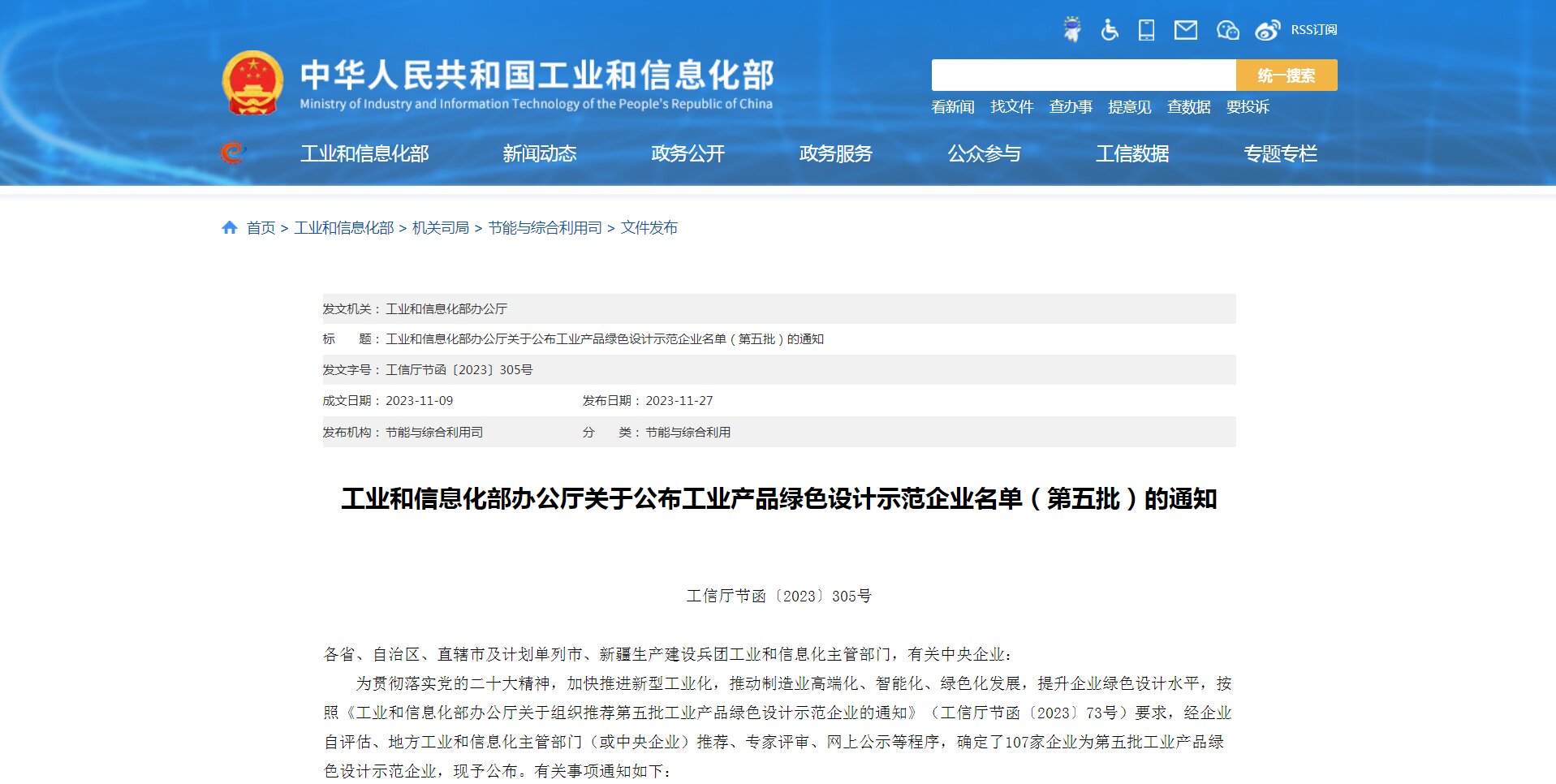Open the 政务公开 menu
The width and height of the screenshot is (1556, 784).
[687, 153]
